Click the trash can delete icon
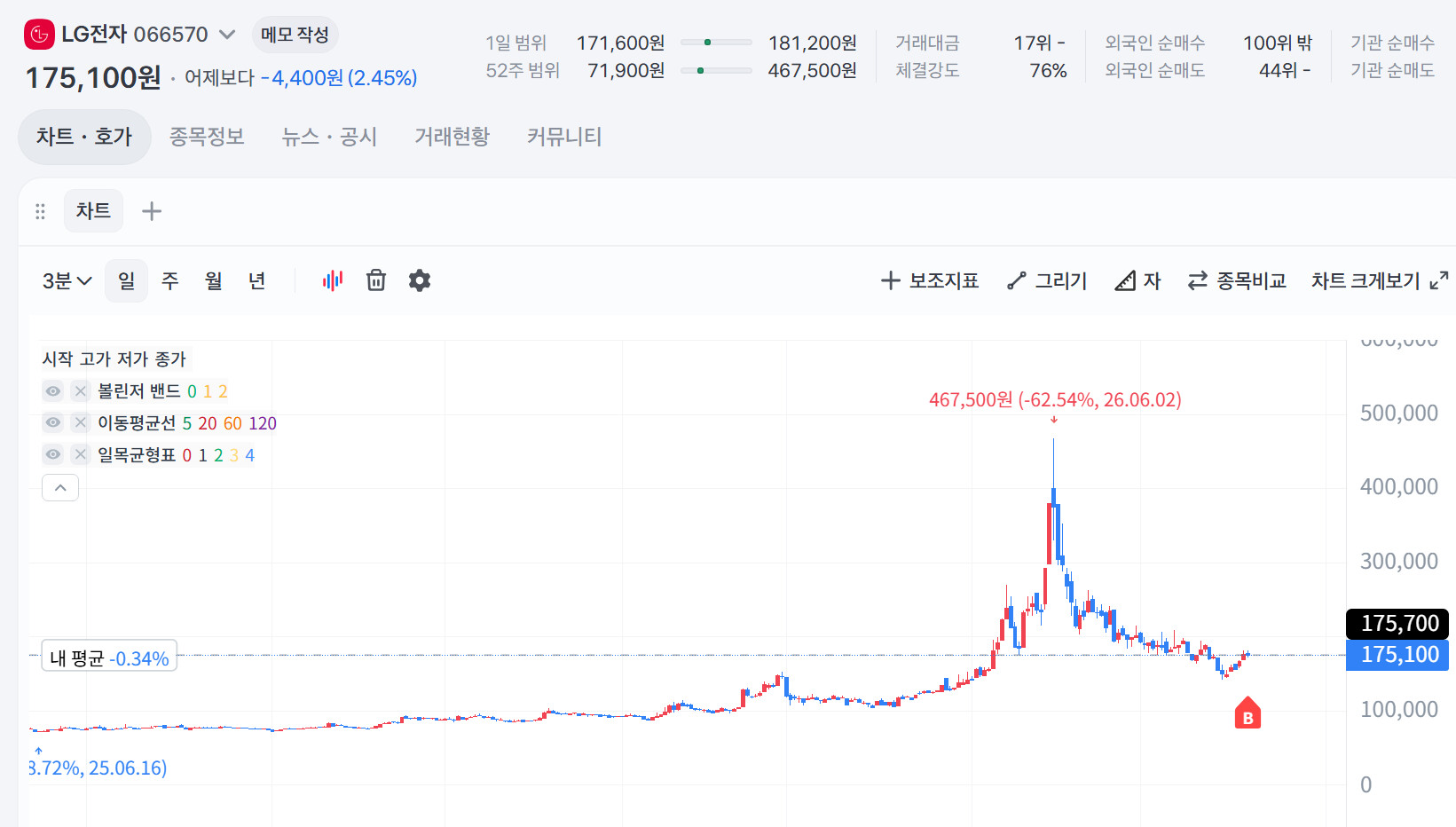This screenshot has width=1456, height=827. click(x=376, y=280)
